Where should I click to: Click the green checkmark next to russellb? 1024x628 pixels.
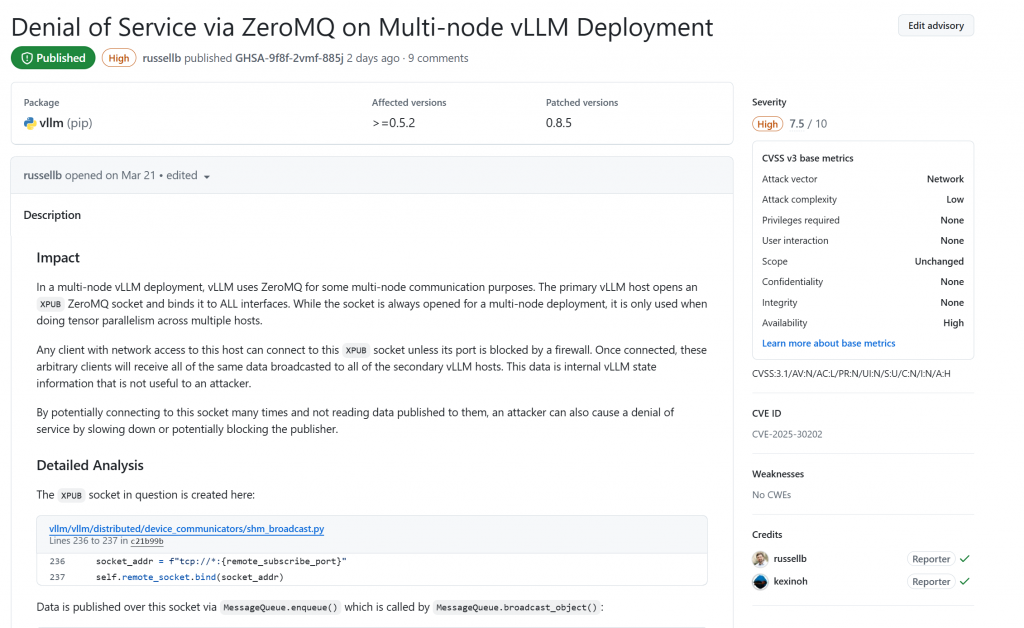coord(965,559)
